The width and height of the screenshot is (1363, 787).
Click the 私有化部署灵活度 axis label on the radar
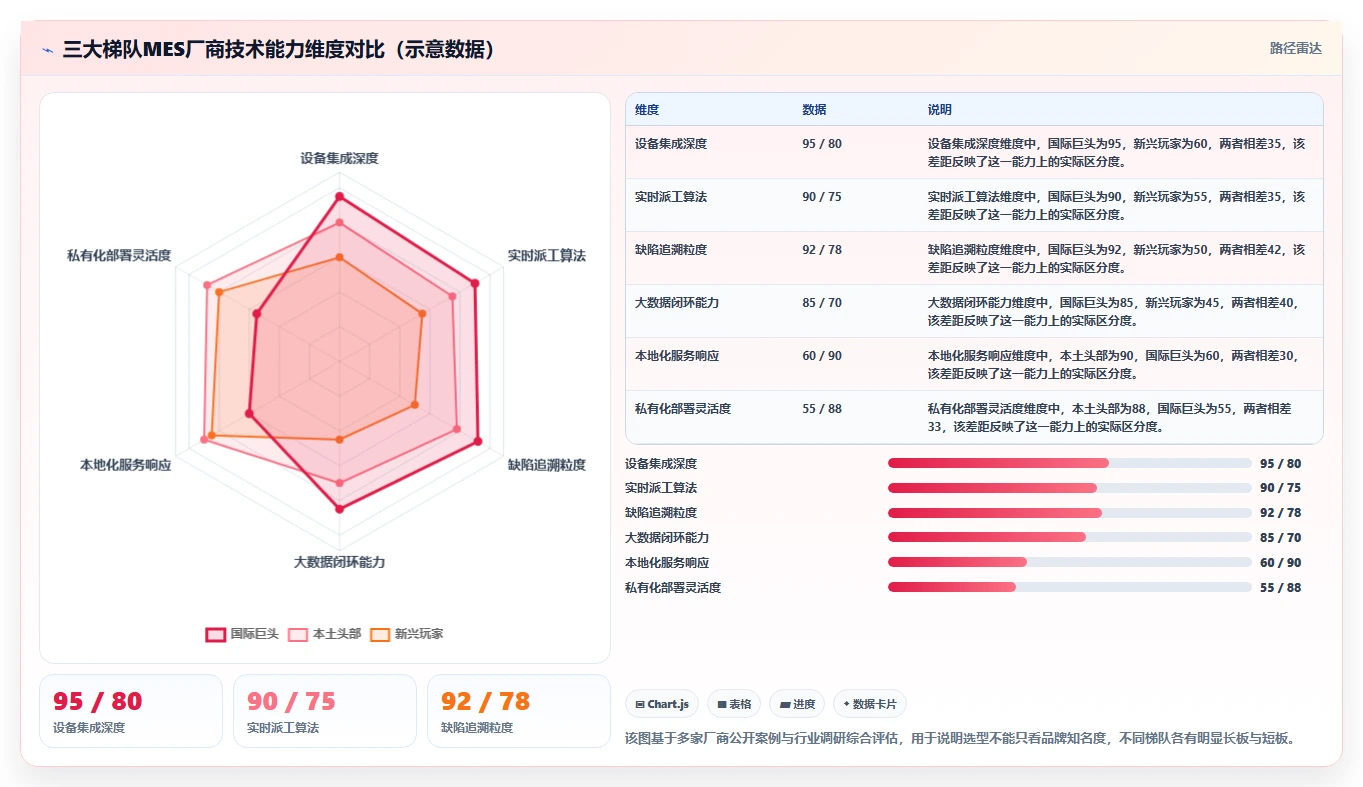coord(119,256)
